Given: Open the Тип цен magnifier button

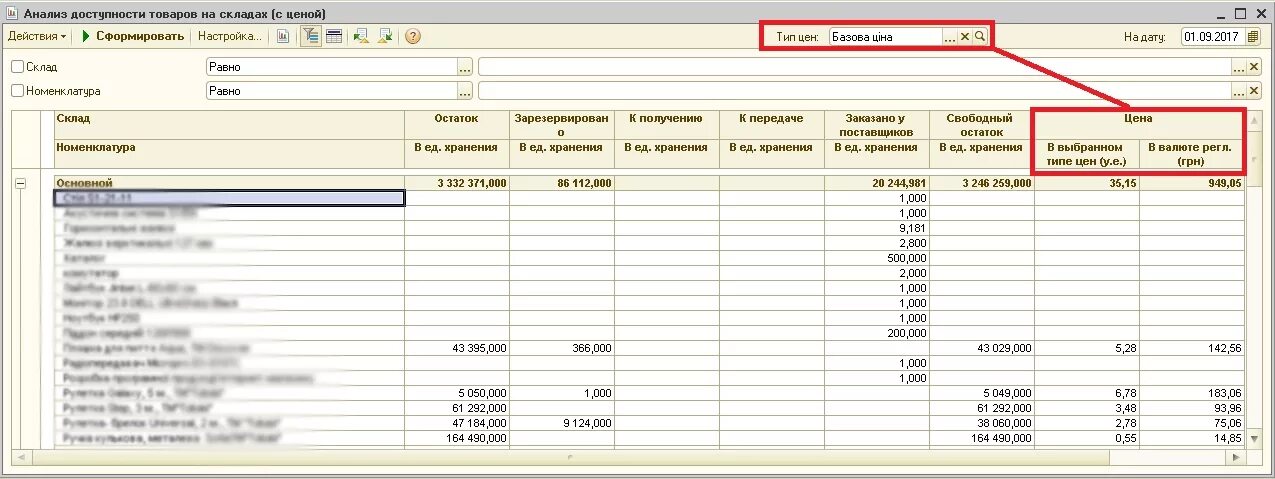Looking at the screenshot, I should click(x=980, y=36).
